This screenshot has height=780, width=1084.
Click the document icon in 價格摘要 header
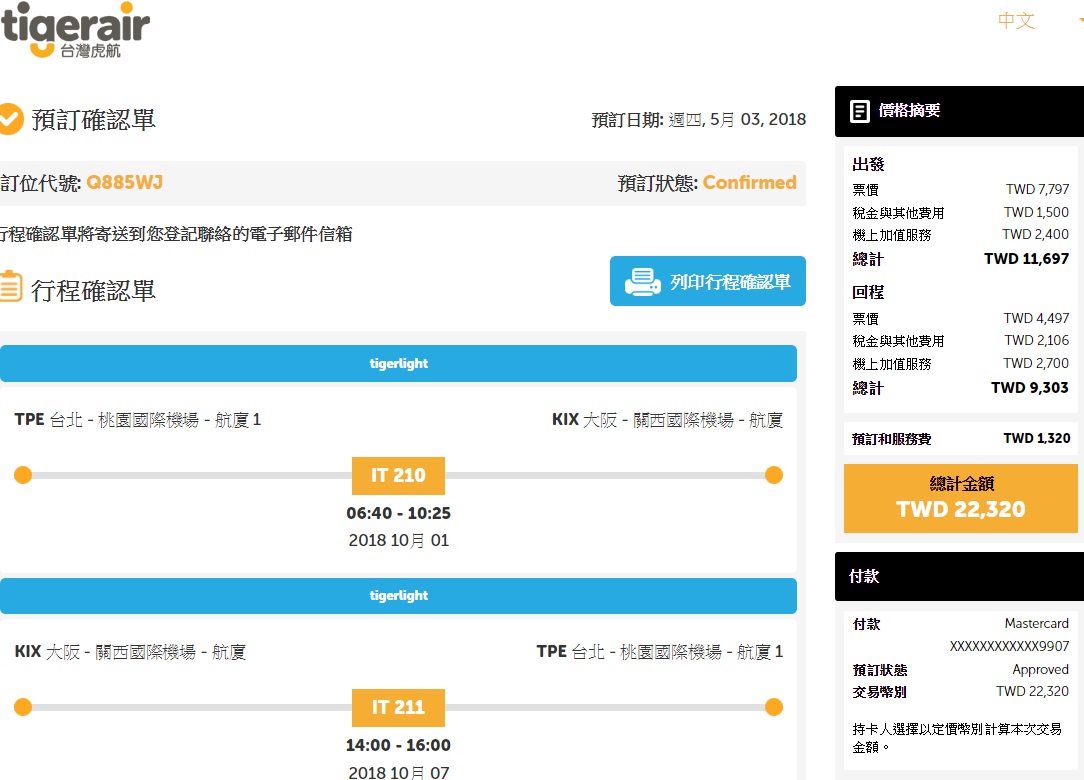859,111
